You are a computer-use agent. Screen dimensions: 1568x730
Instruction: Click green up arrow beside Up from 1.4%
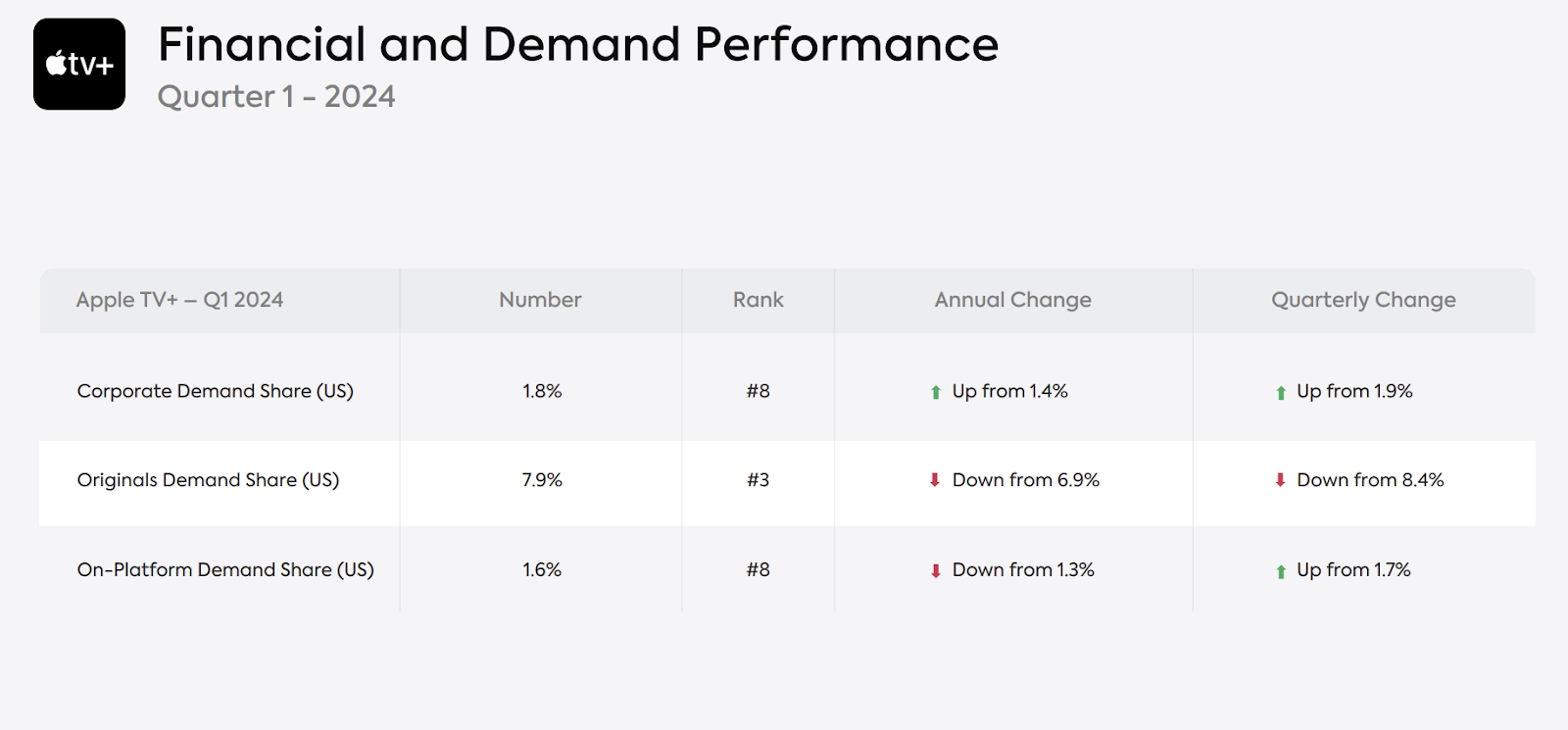[936, 392]
